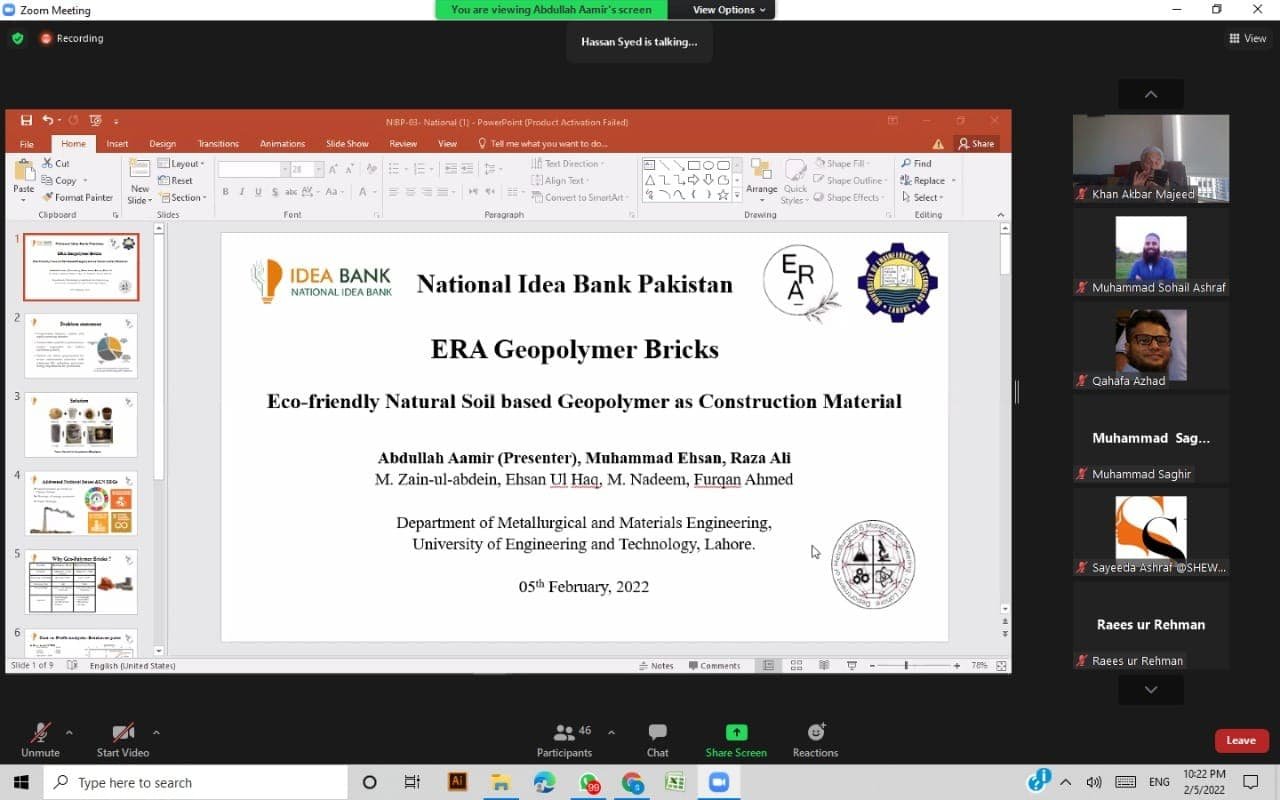
Task: Click the encryption shield icon
Action: click(17, 38)
